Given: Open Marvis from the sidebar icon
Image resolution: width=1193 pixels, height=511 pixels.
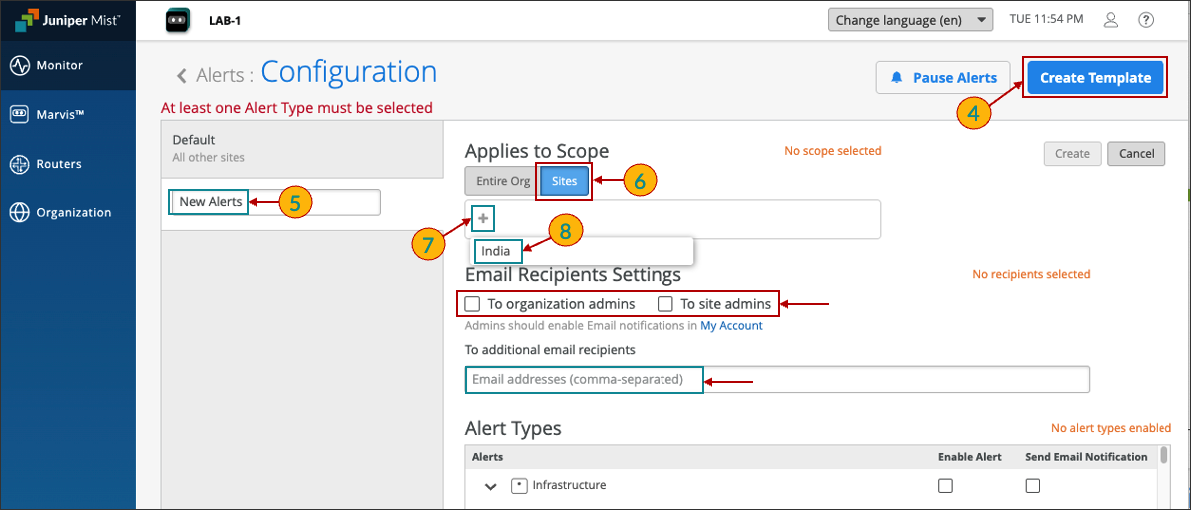Looking at the screenshot, I should [20, 115].
